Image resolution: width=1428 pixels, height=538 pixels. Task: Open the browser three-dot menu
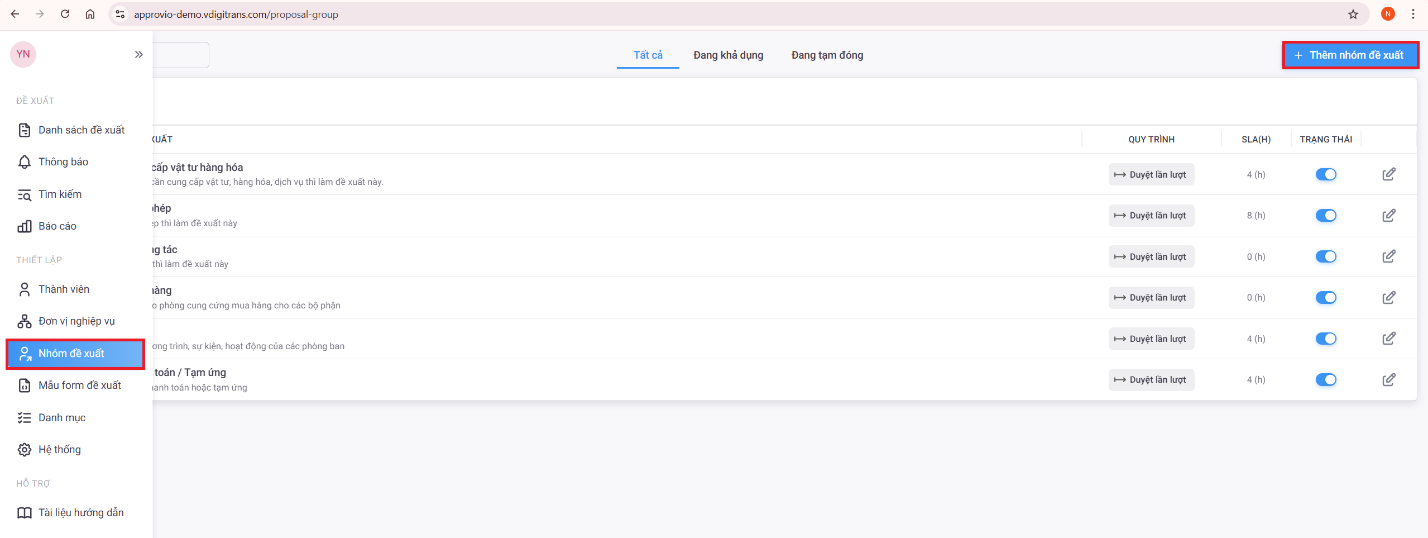click(1413, 14)
